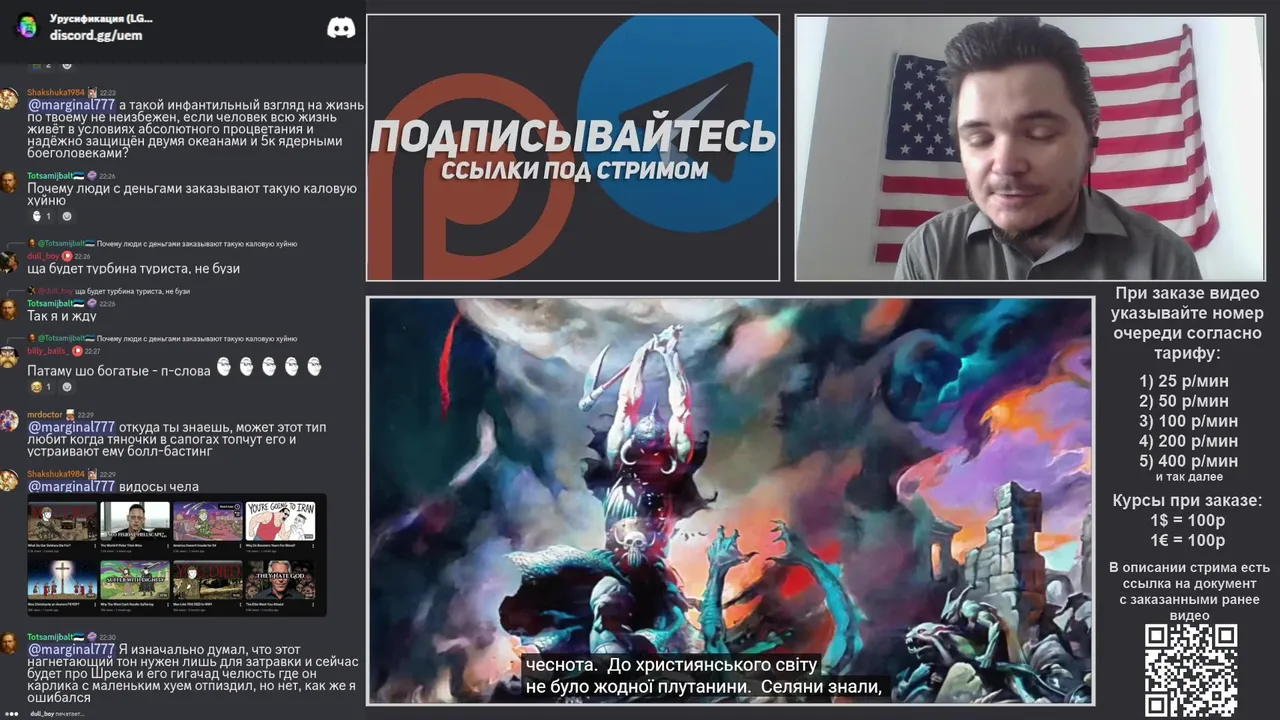Click the ПОДПИСЫВАЙТЕСЬ banner heading
This screenshot has height=720, width=1280.
tap(573, 136)
